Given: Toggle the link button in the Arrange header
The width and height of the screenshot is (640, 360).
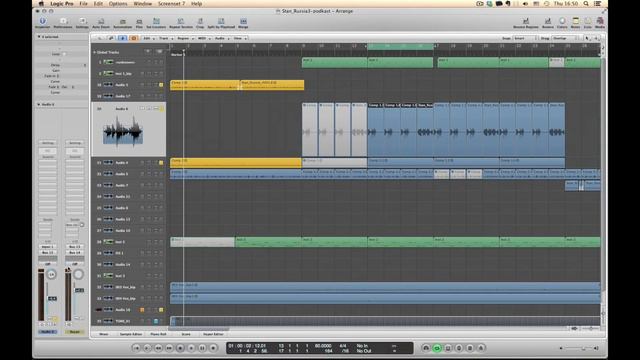Looking at the screenshot, I should [x=111, y=38].
